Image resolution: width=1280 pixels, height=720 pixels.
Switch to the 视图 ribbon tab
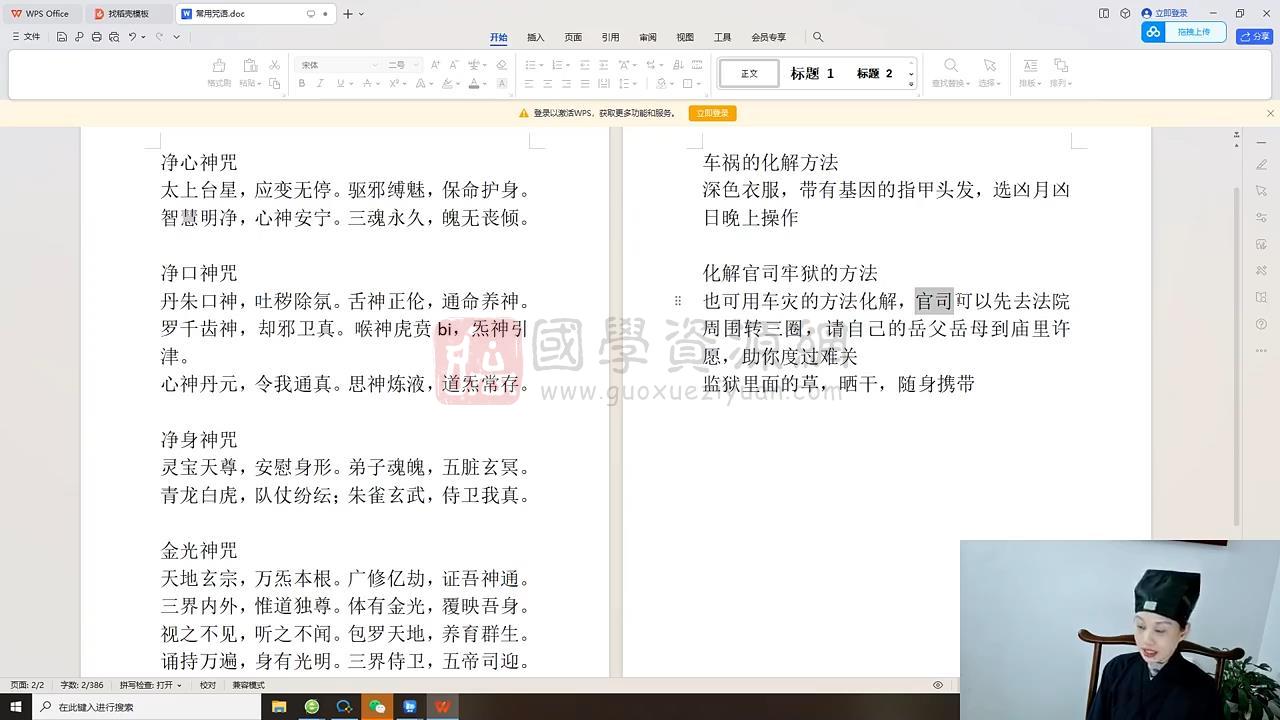(685, 37)
